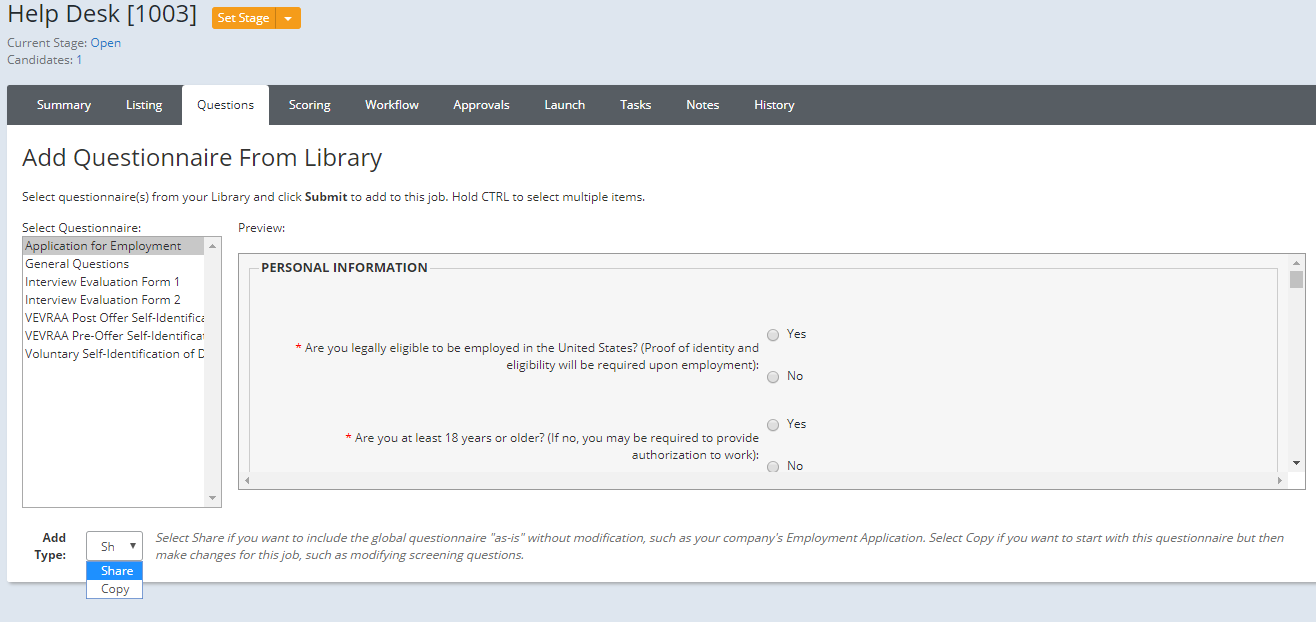Open the Approvals tab
The width and height of the screenshot is (1316, 622).
(x=481, y=105)
